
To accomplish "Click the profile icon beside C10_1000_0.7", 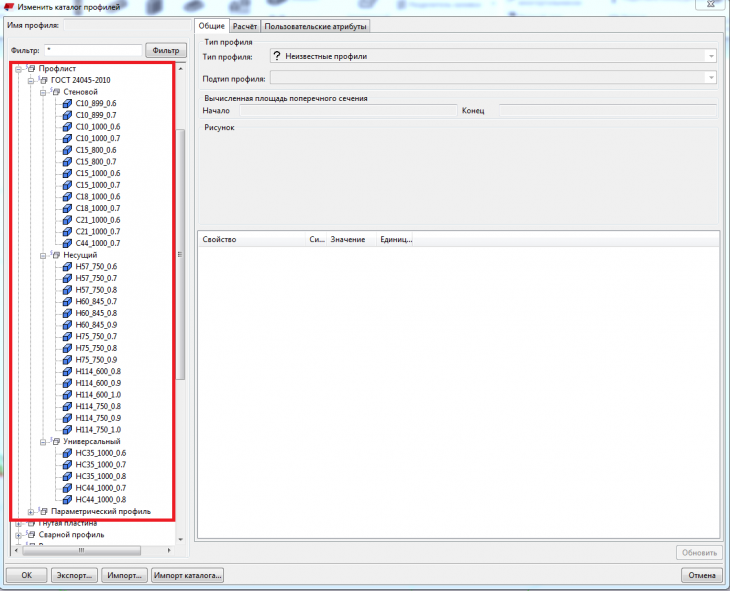I will (x=67, y=138).
